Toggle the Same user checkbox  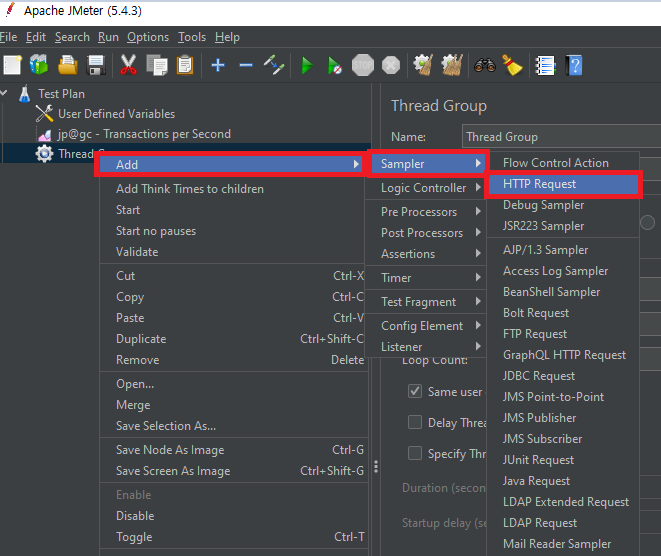415,391
